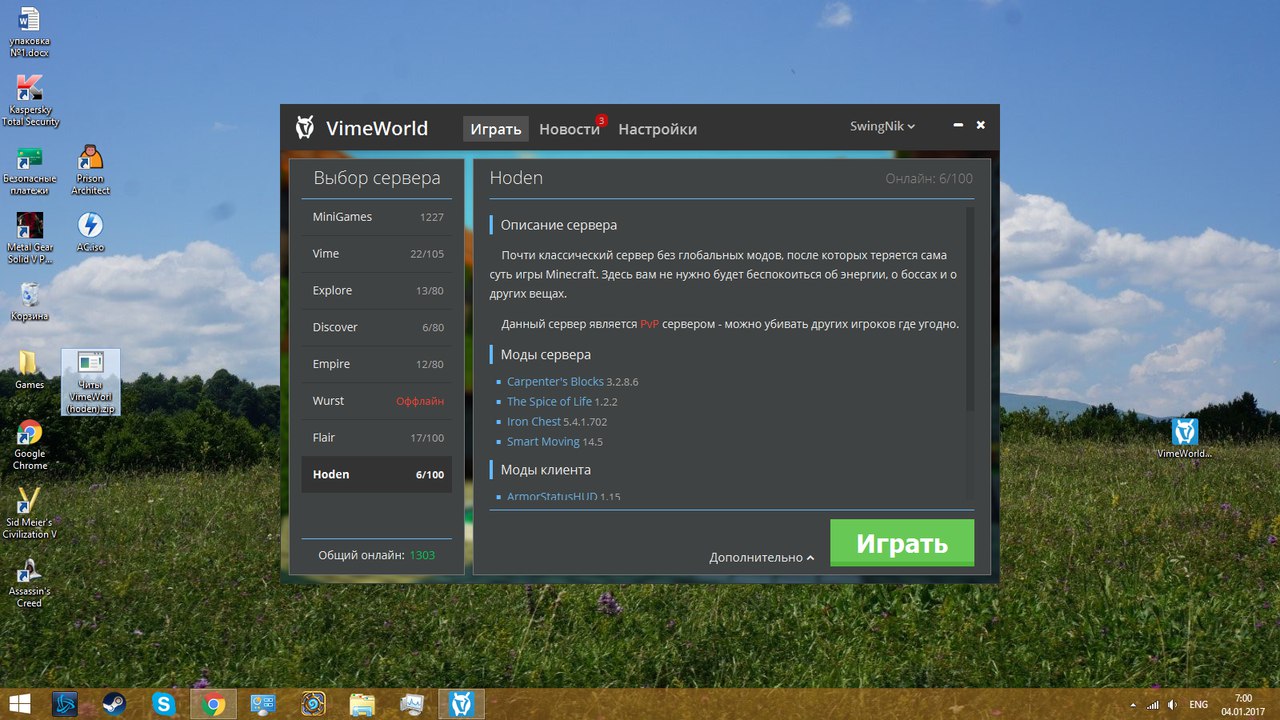1280x720 pixels.
Task: Open Skype from the taskbar
Action: (x=163, y=704)
